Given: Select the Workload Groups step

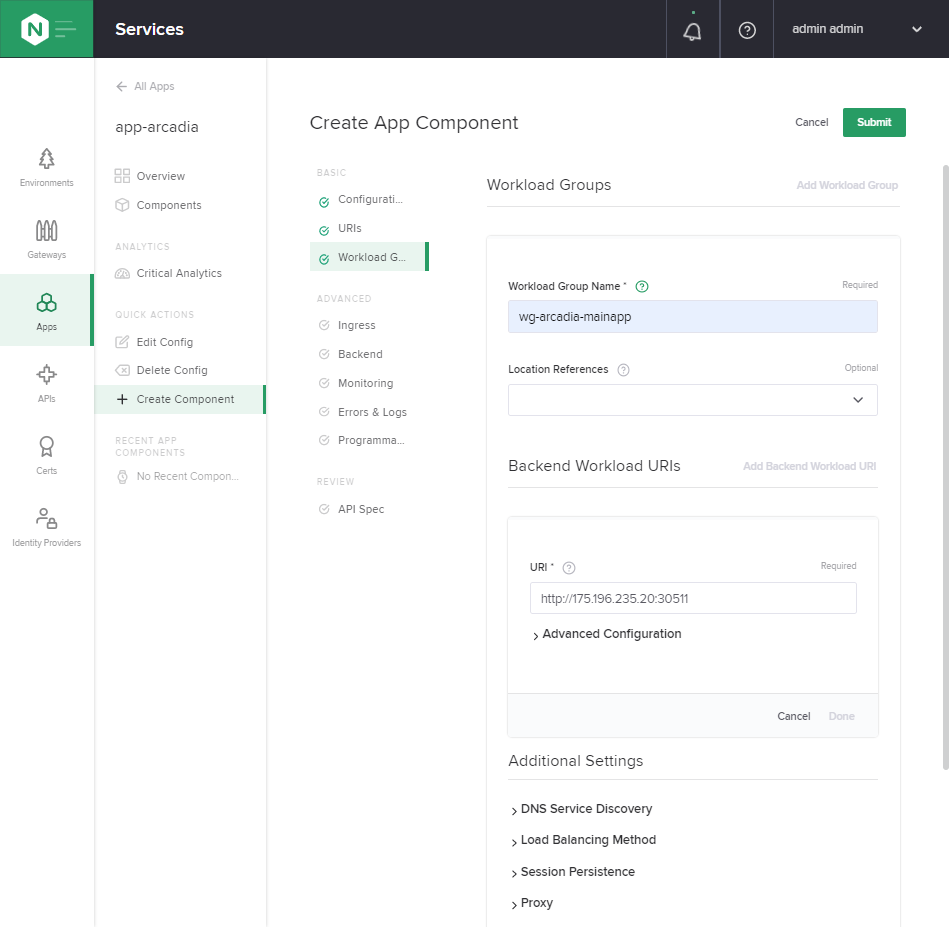Looking at the screenshot, I should pos(369,257).
